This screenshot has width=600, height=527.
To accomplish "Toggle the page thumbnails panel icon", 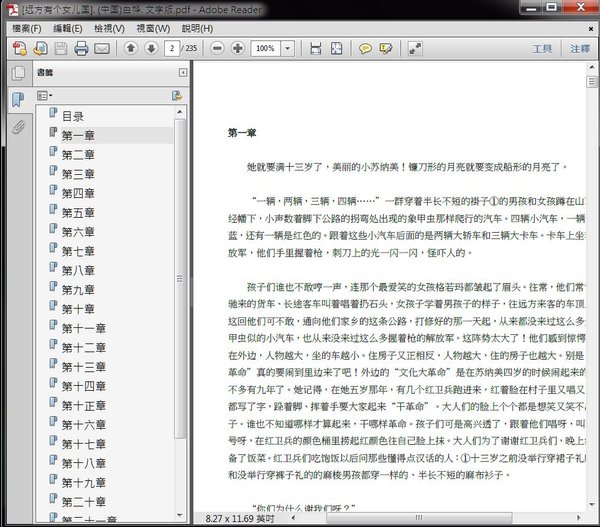I will pyautogui.click(x=17, y=74).
